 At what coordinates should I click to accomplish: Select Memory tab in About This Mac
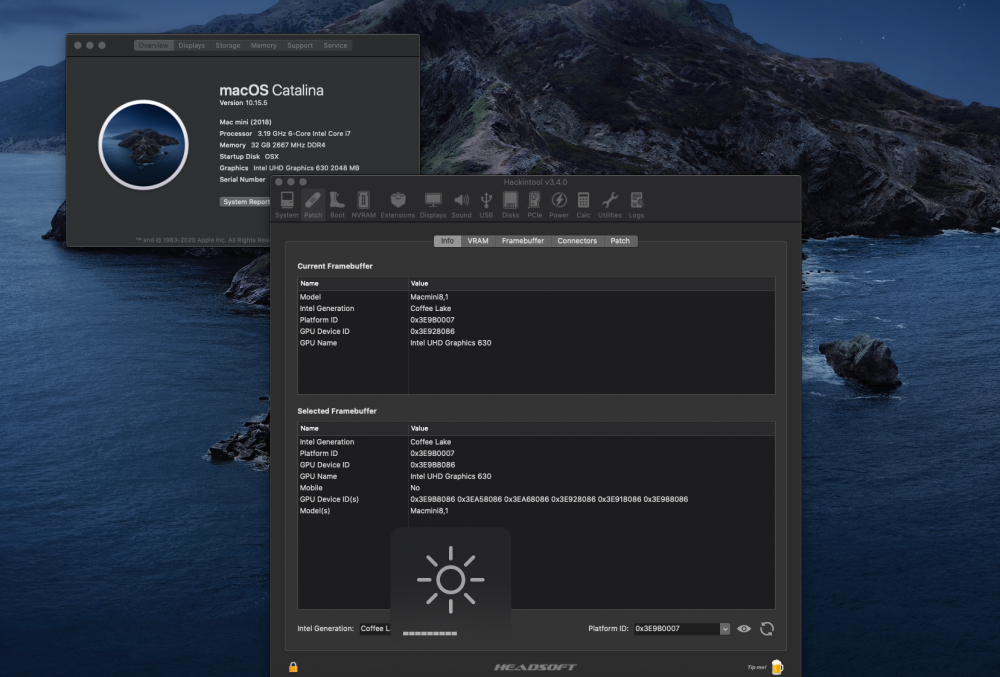point(263,45)
